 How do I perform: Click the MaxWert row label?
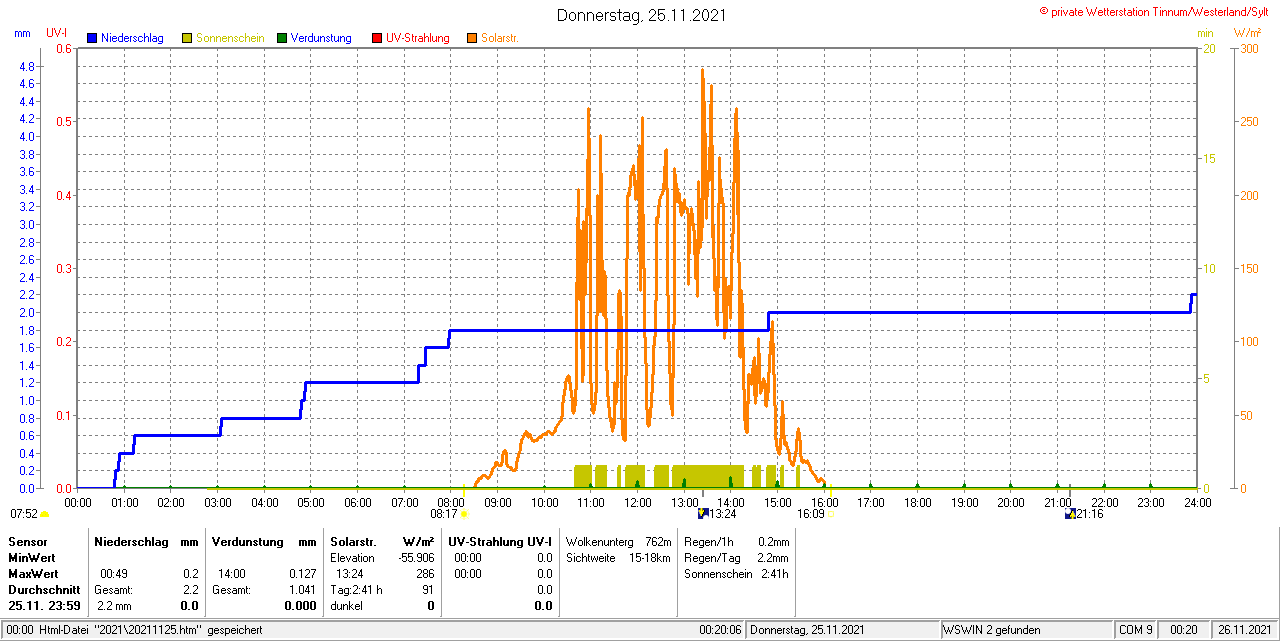click(34, 574)
